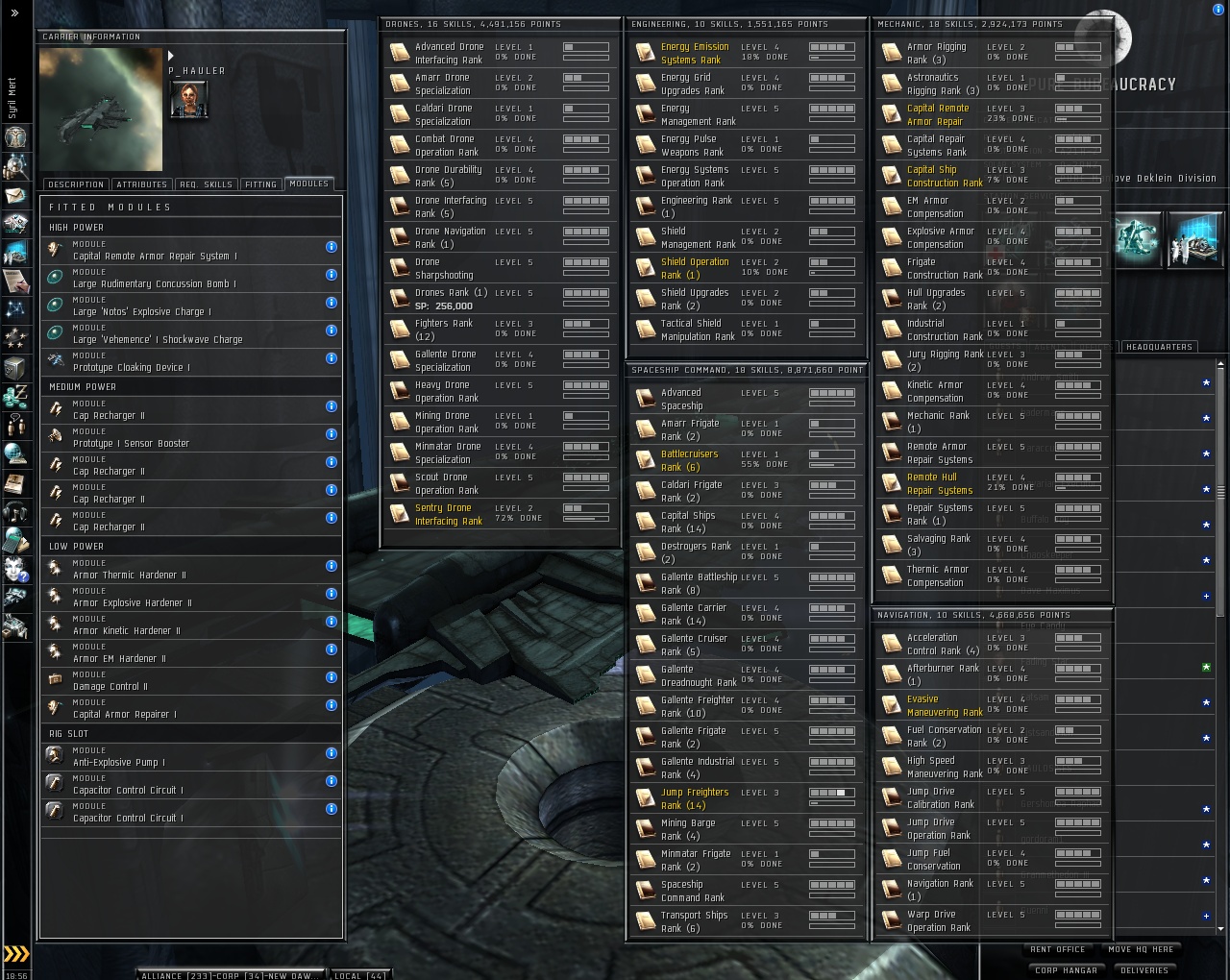Click the SP: 256,000 text under Drones
1230x980 pixels.
pos(443,306)
